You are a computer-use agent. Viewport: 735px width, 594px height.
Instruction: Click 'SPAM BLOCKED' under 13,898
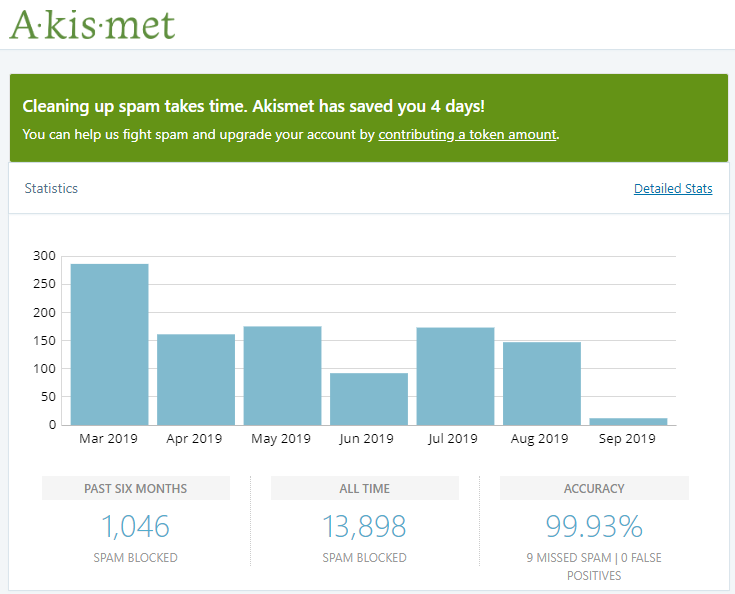364,558
